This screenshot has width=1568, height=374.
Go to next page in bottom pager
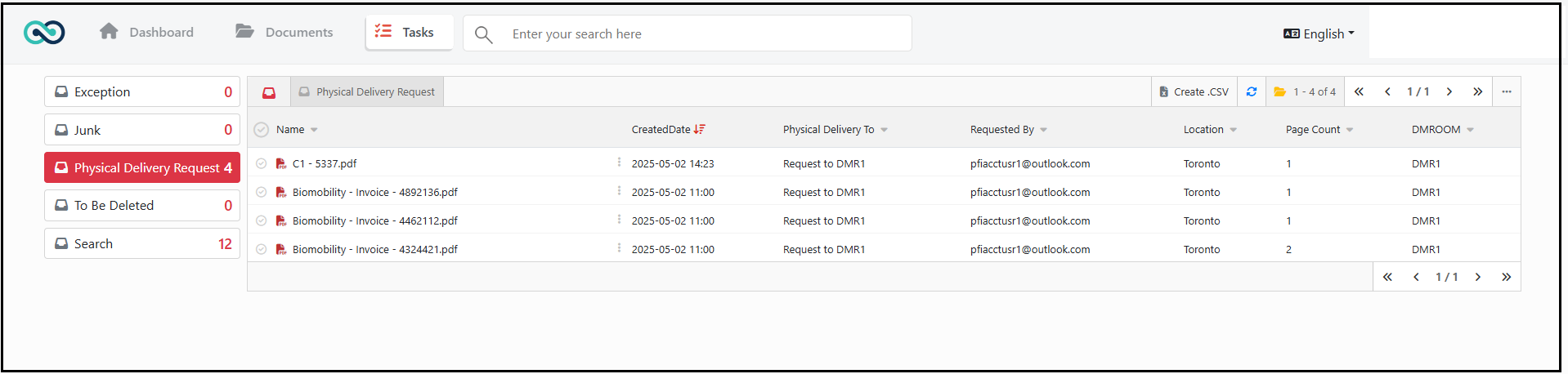coord(1477,278)
